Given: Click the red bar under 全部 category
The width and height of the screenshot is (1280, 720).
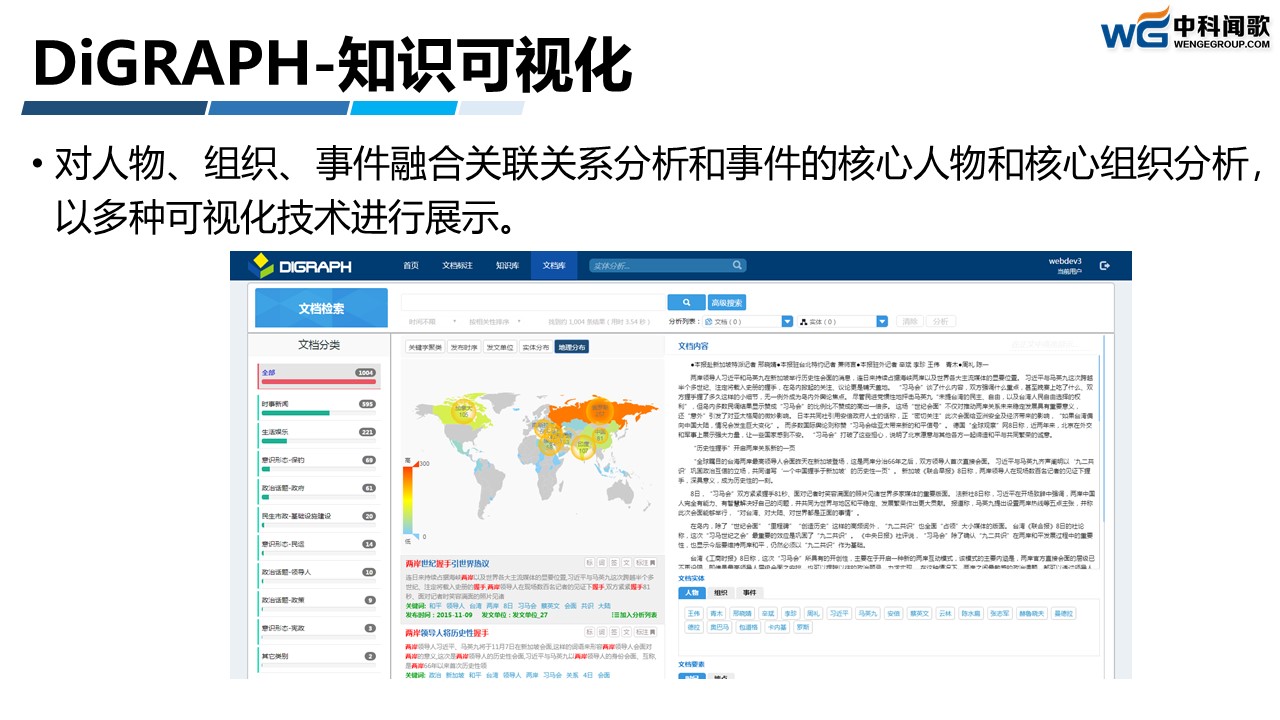Looking at the screenshot, I should tap(318, 381).
